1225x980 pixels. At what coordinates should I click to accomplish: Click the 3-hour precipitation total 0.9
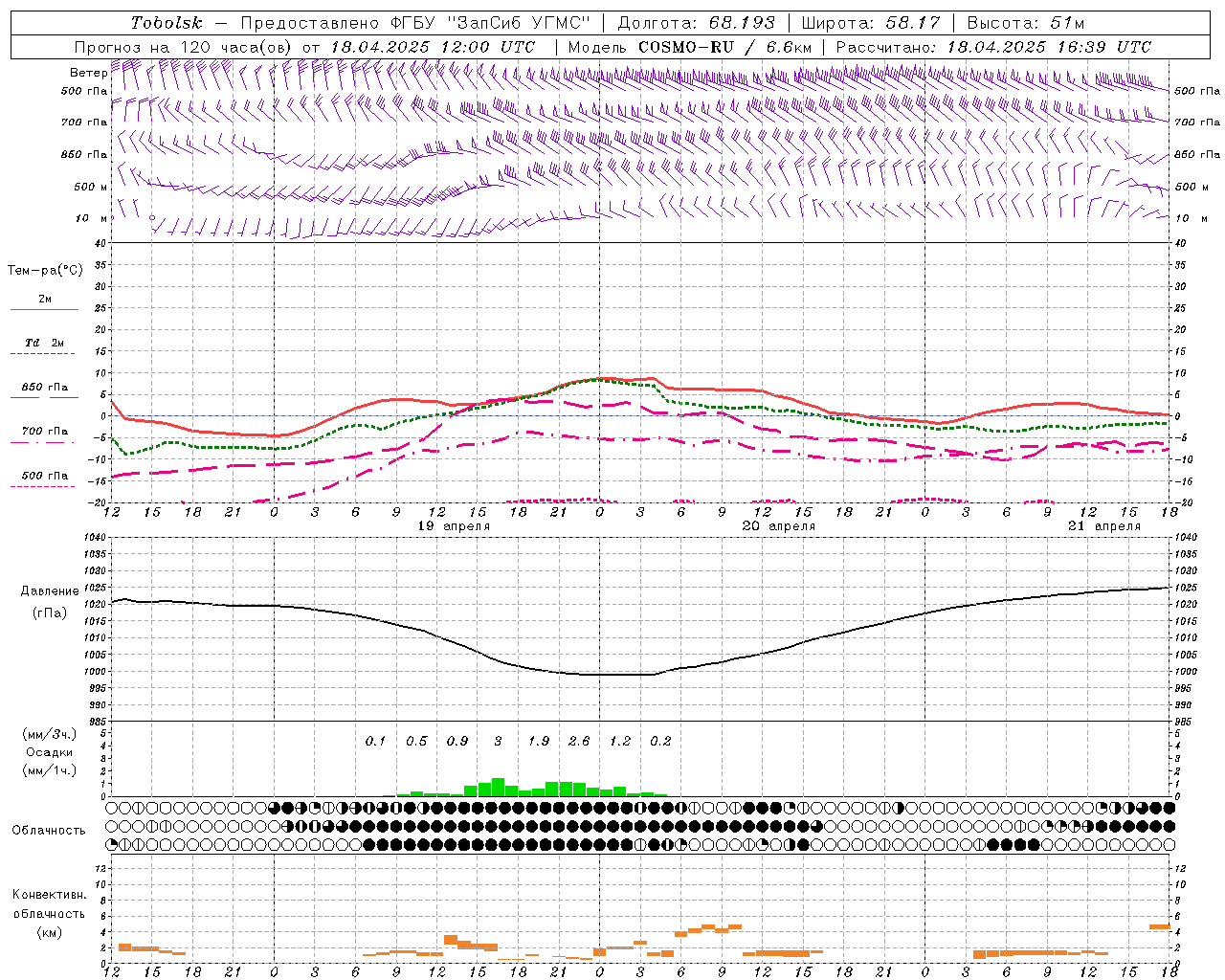pyautogui.click(x=457, y=742)
